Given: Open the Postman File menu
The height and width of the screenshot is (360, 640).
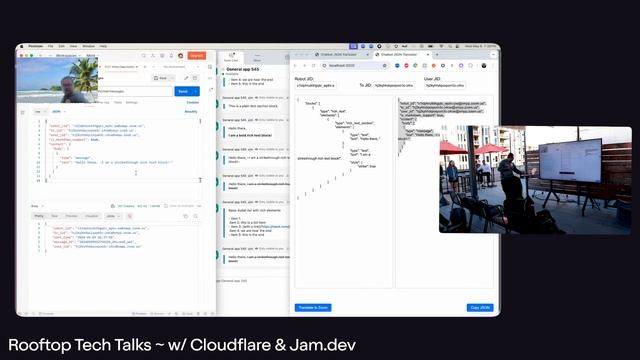Looking at the screenshot, I should click(x=50, y=46).
